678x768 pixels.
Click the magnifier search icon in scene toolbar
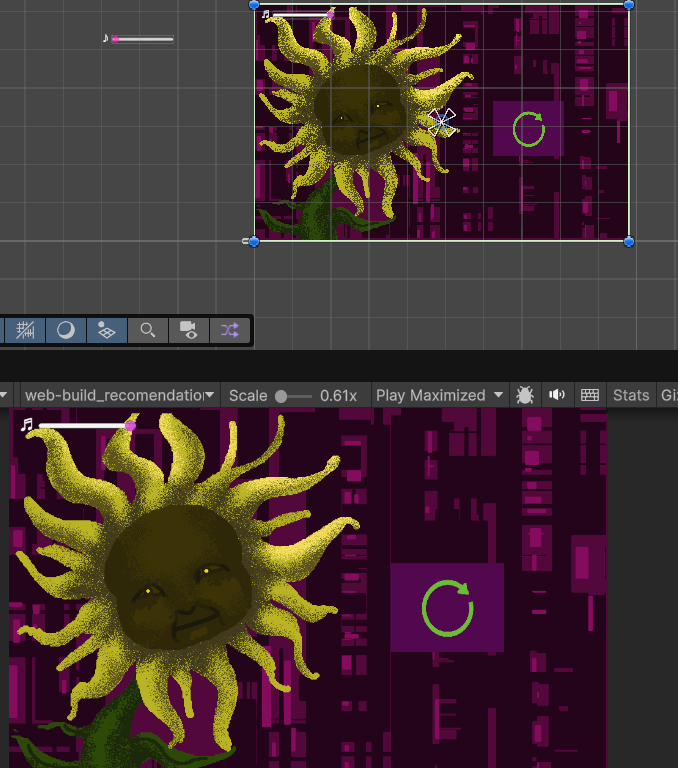[x=148, y=330]
